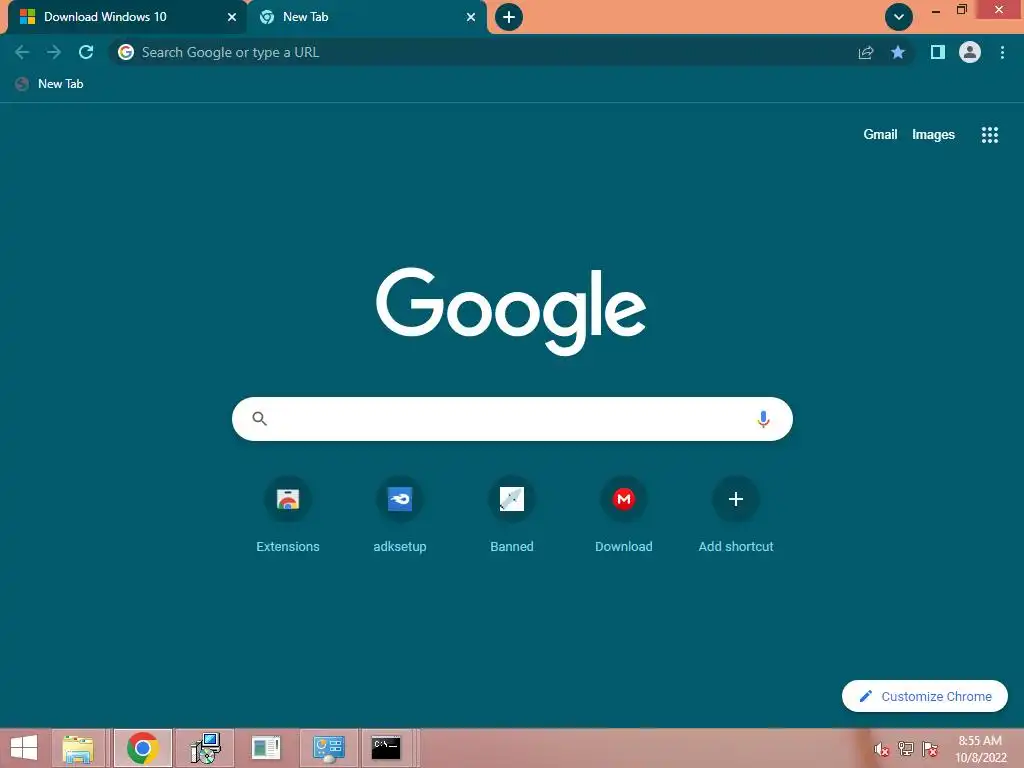Viewport: 1024px width, 768px height.
Task: Click the magnifier icon in the search box
Action: [x=259, y=419]
